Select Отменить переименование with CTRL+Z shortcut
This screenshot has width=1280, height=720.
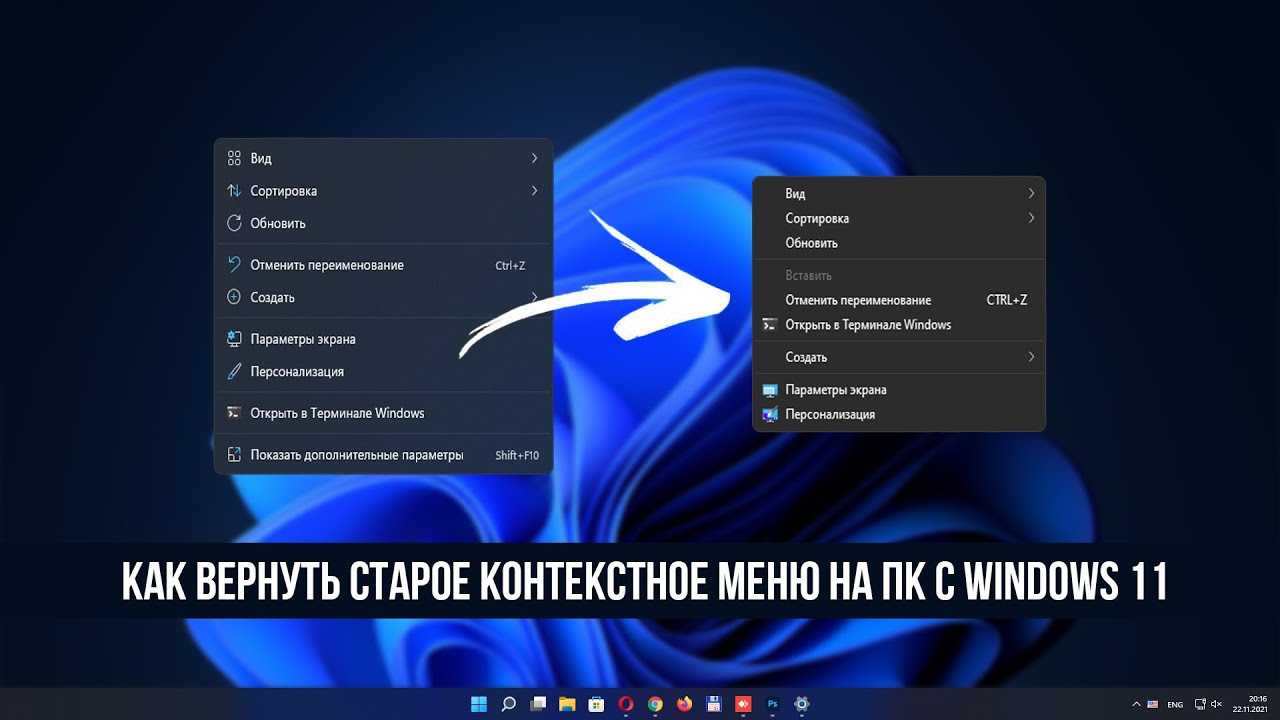898,300
